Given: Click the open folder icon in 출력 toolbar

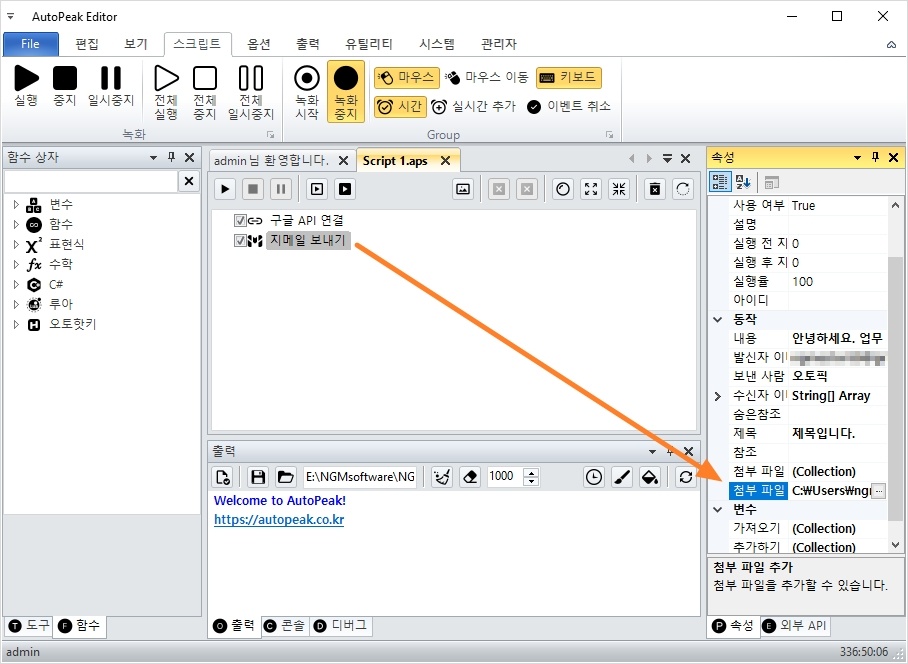Looking at the screenshot, I should 285,477.
